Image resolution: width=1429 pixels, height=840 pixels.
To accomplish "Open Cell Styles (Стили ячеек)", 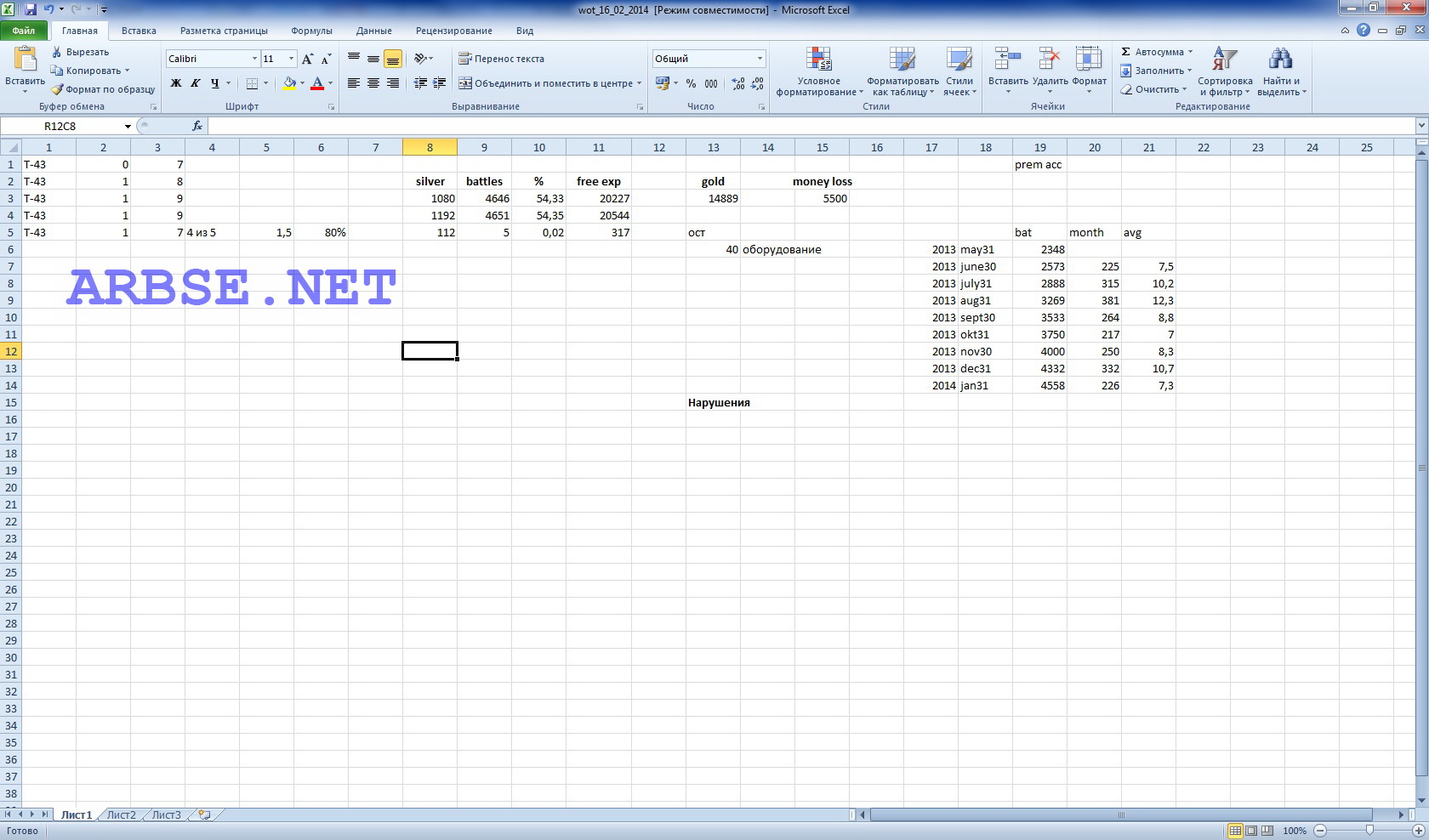I will pyautogui.click(x=959, y=72).
